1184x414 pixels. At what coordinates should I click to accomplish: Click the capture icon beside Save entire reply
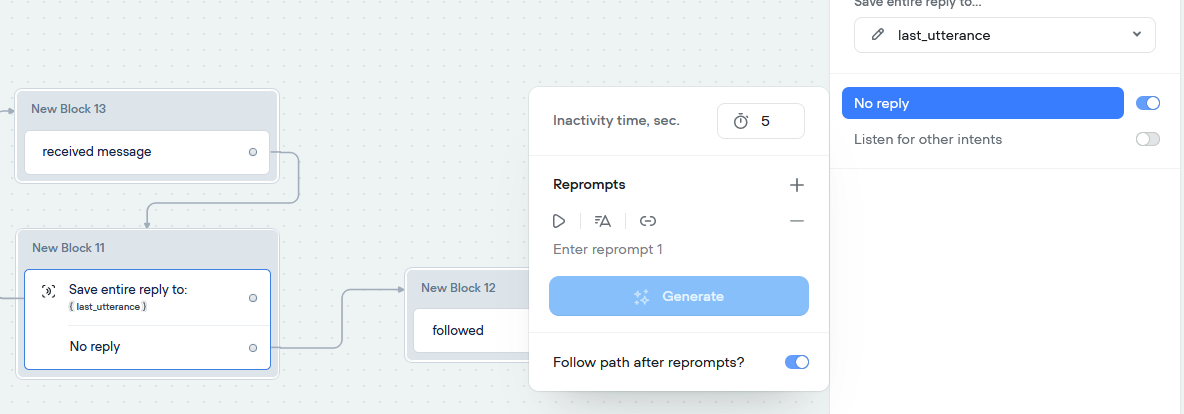[48, 291]
